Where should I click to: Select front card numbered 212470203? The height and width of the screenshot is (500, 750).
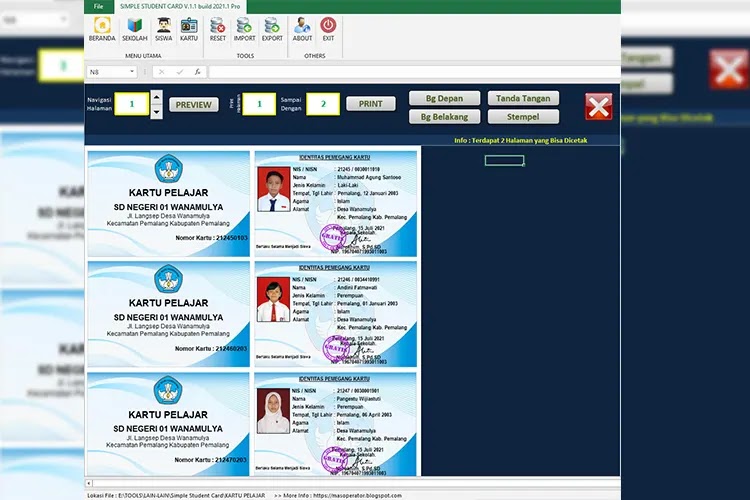(x=168, y=424)
